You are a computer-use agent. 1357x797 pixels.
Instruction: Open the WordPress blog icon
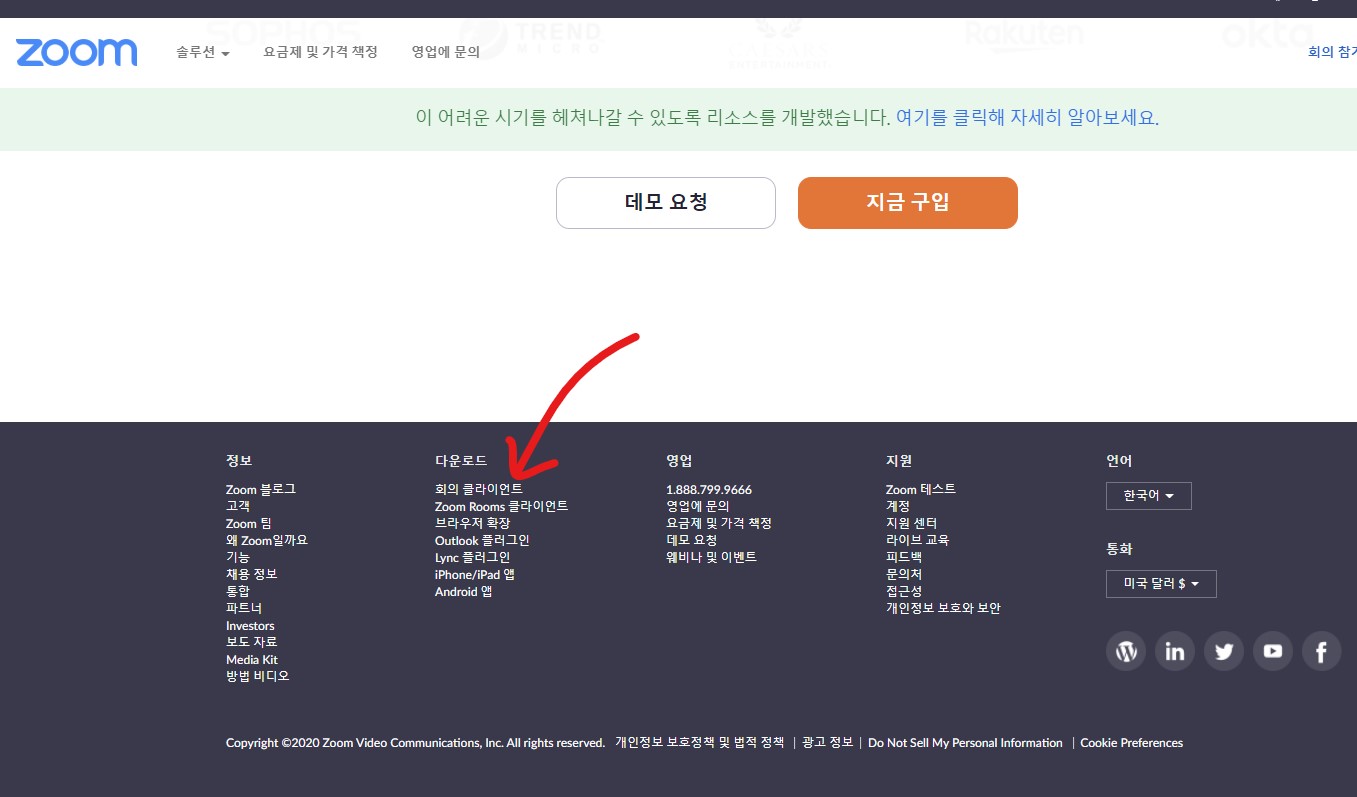(1126, 652)
